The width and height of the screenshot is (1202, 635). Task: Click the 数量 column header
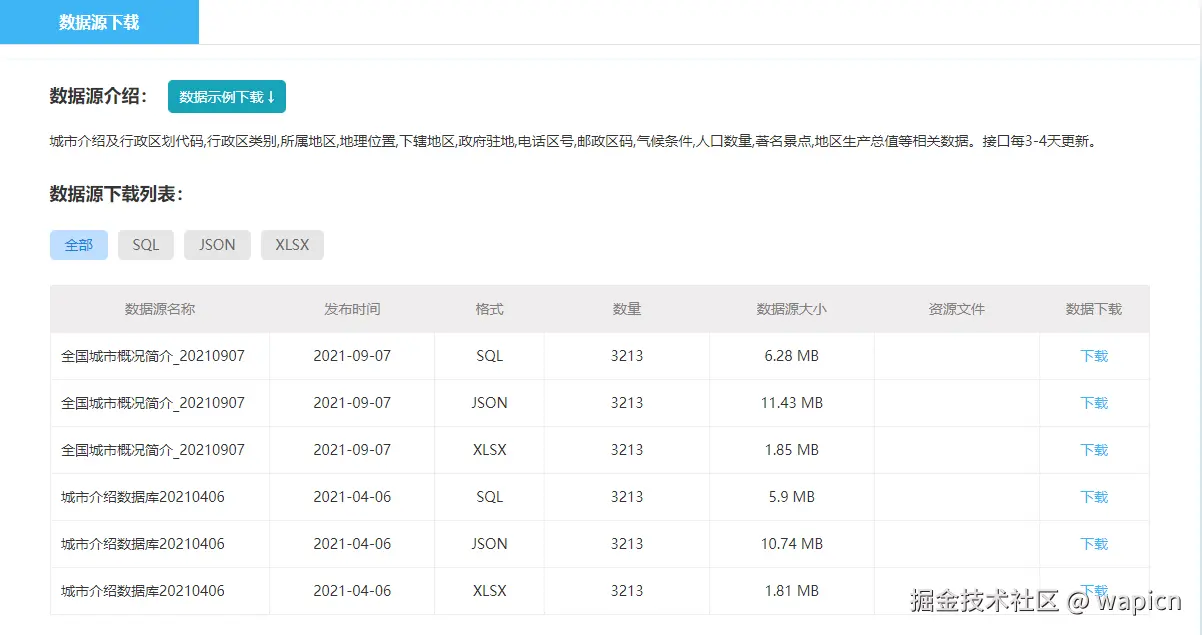click(x=626, y=309)
